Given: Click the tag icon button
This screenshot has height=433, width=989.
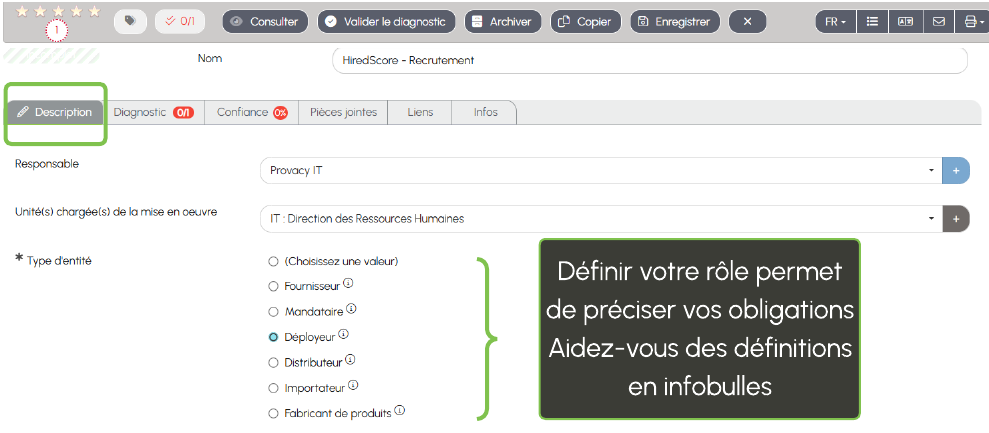Looking at the screenshot, I should [x=130, y=21].
